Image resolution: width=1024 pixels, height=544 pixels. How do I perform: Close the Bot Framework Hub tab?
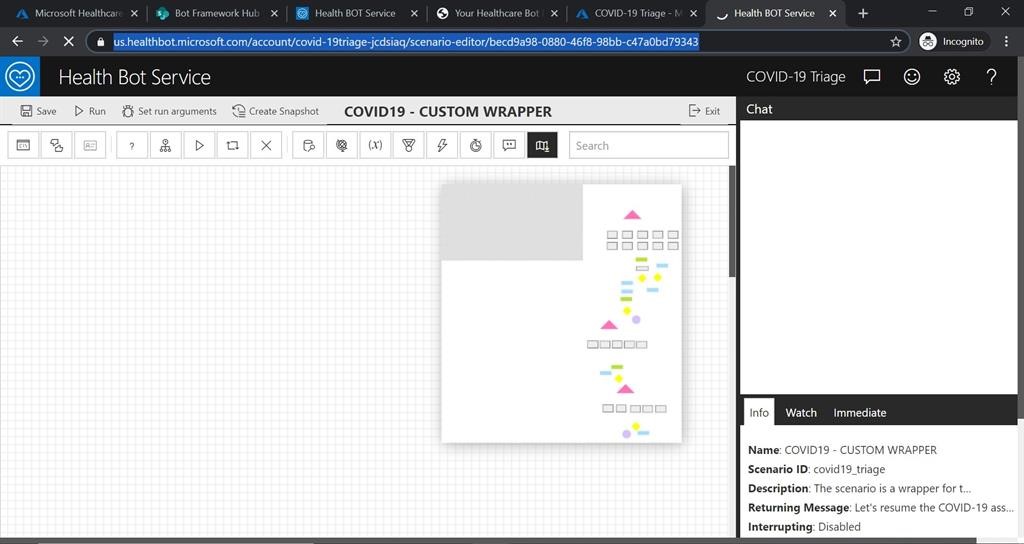[274, 14]
